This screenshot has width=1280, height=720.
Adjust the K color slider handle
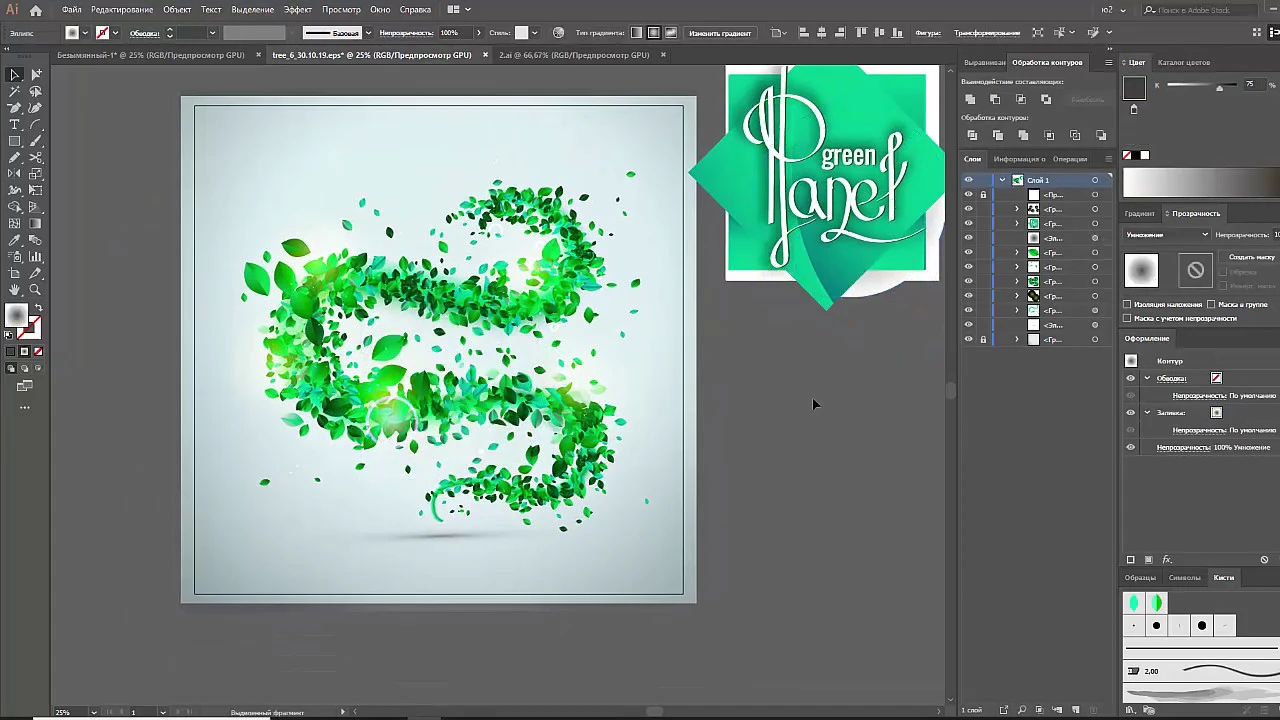(x=1219, y=88)
